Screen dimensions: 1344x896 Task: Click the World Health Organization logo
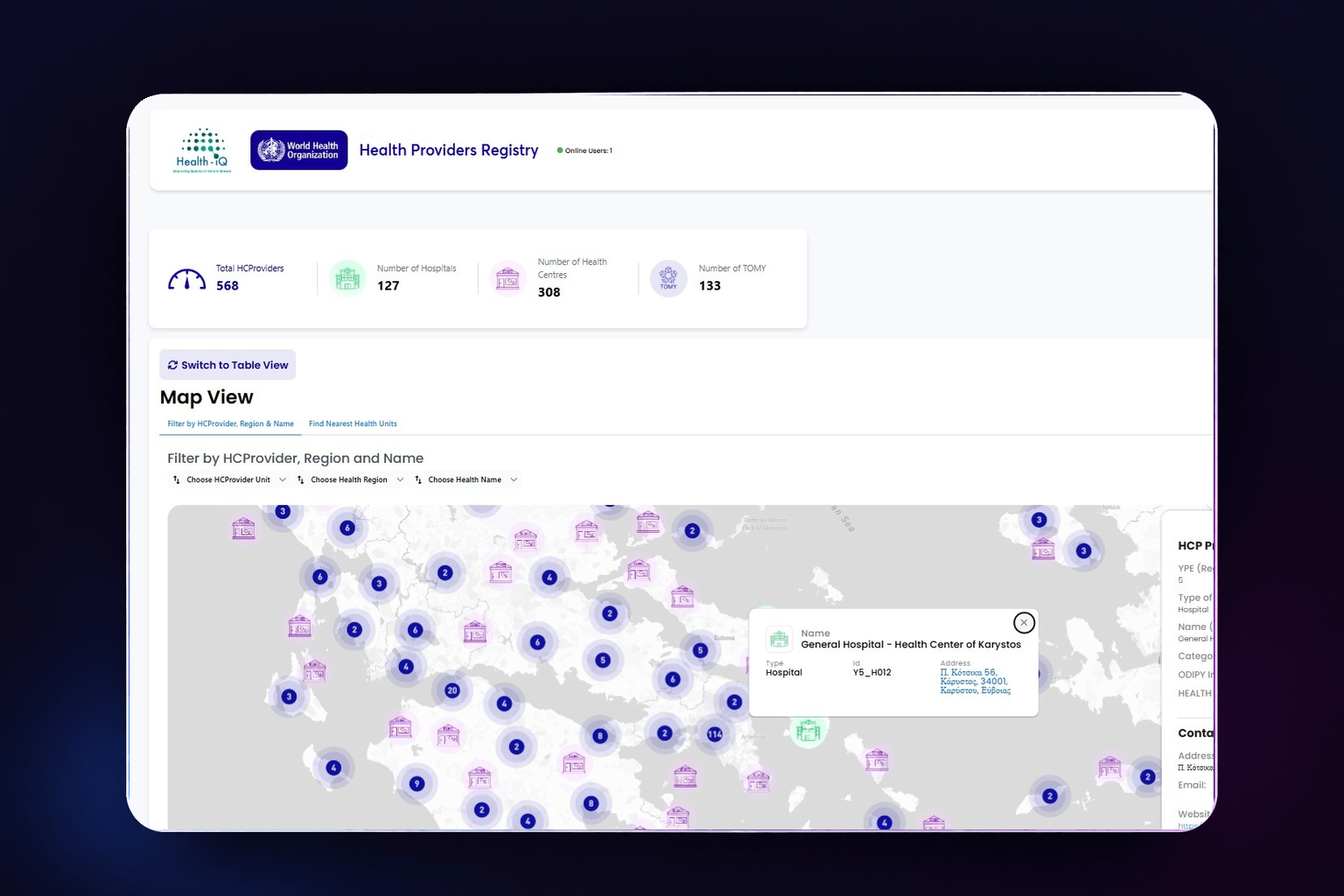(299, 150)
